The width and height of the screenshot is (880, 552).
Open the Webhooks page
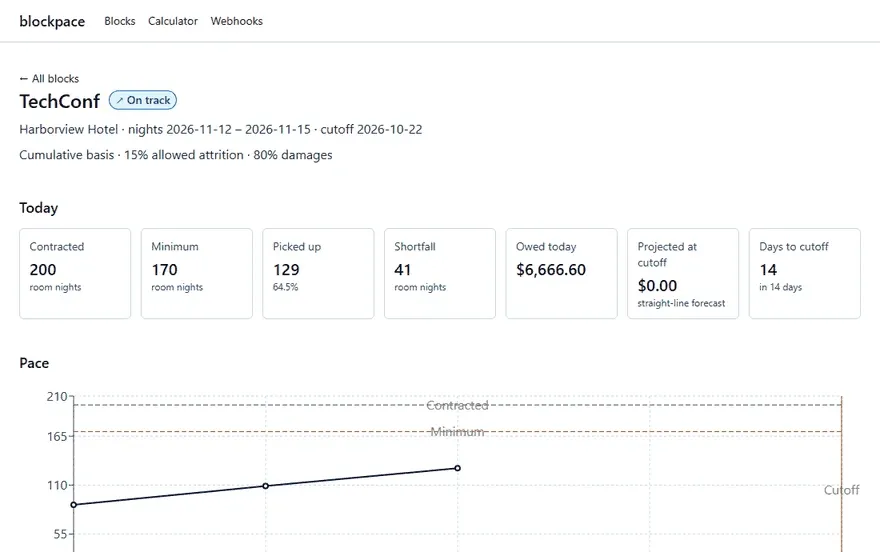(x=236, y=21)
